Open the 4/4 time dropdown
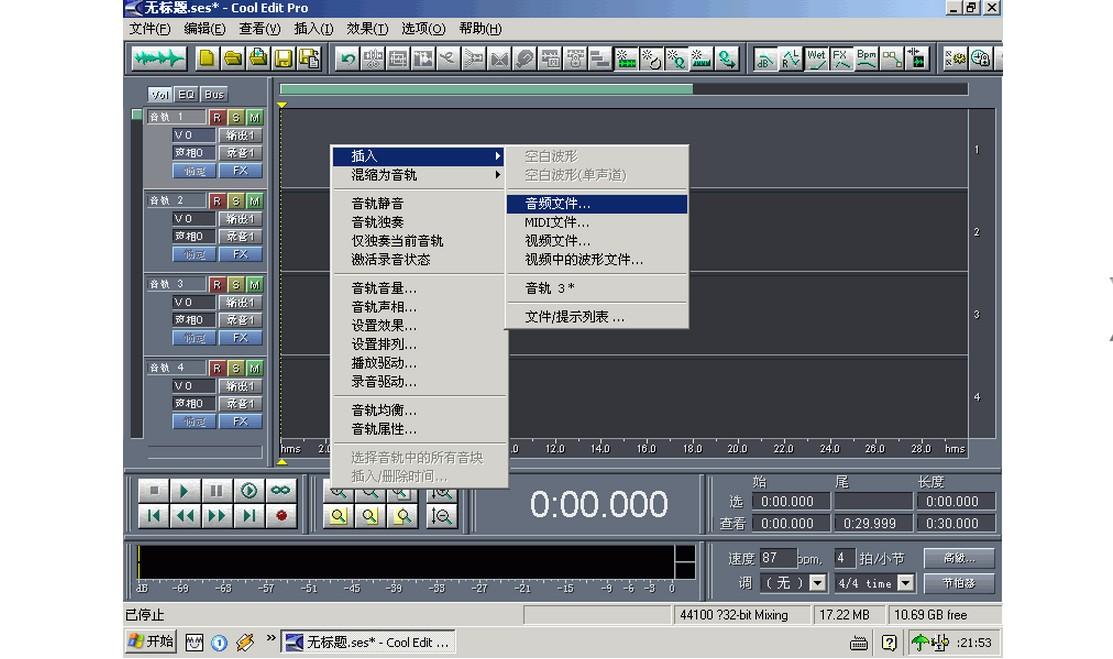 [905, 583]
